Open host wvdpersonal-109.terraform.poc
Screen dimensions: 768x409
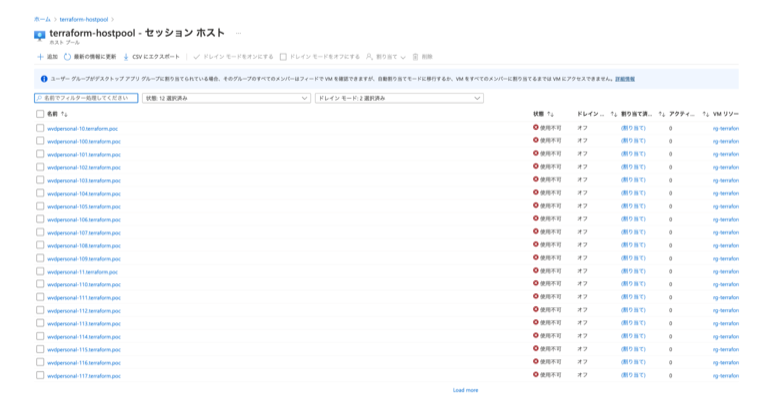tap(84, 259)
